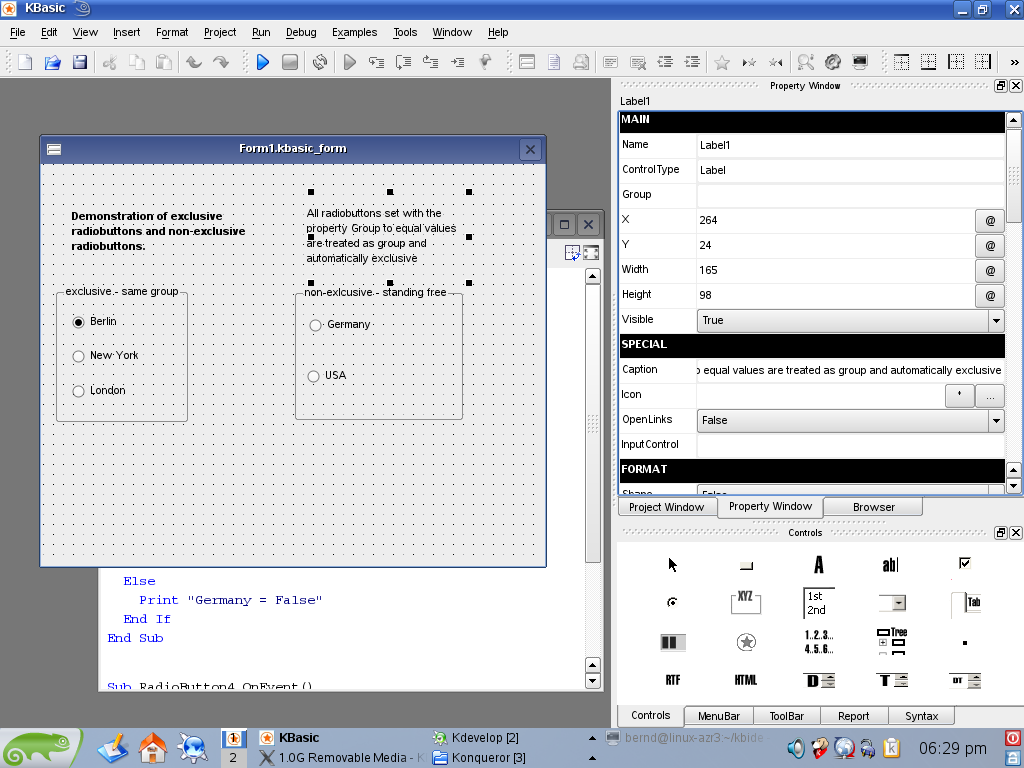Select the Label control 'A' in Controls
The image size is (1024, 768).
tap(818, 565)
